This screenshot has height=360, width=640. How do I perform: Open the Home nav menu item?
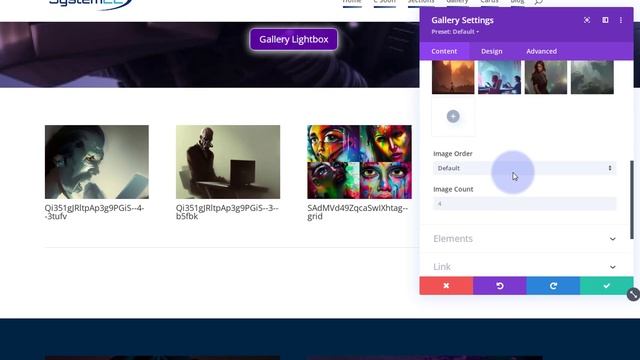pos(352,2)
